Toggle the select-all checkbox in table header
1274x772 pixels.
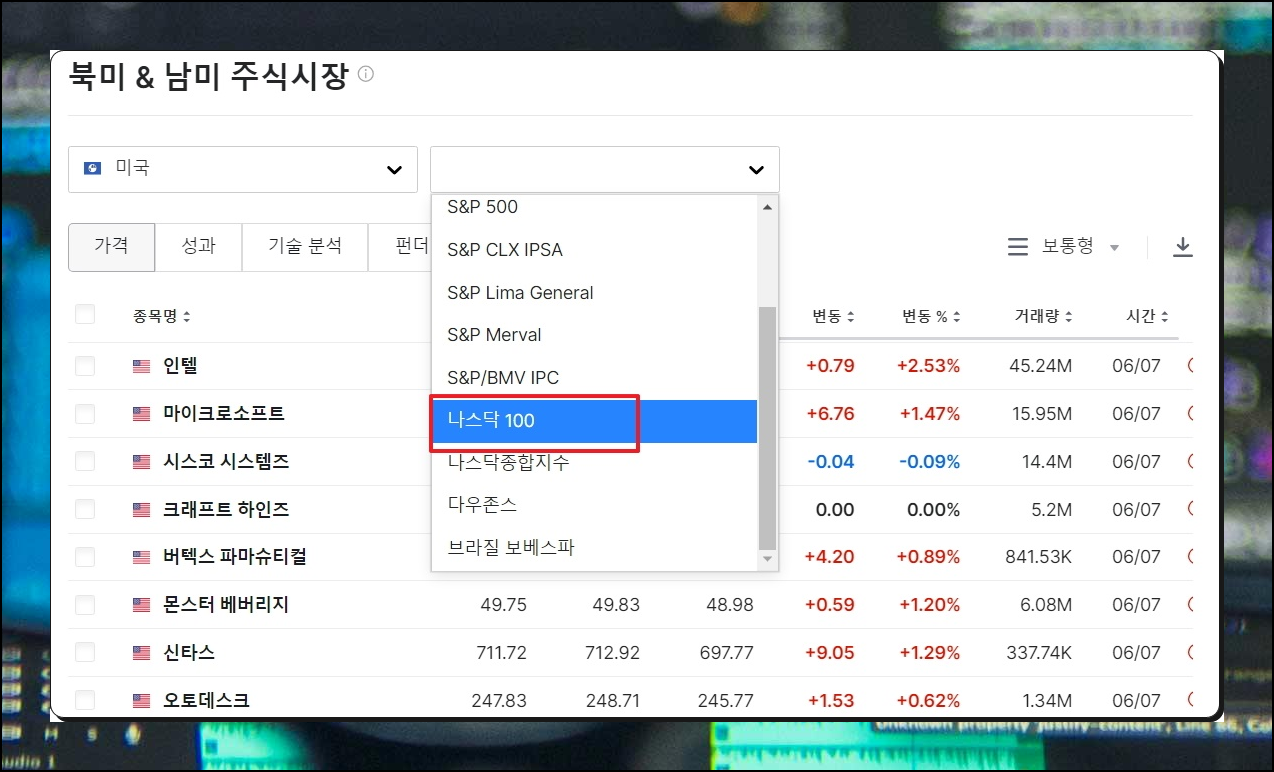[85, 315]
